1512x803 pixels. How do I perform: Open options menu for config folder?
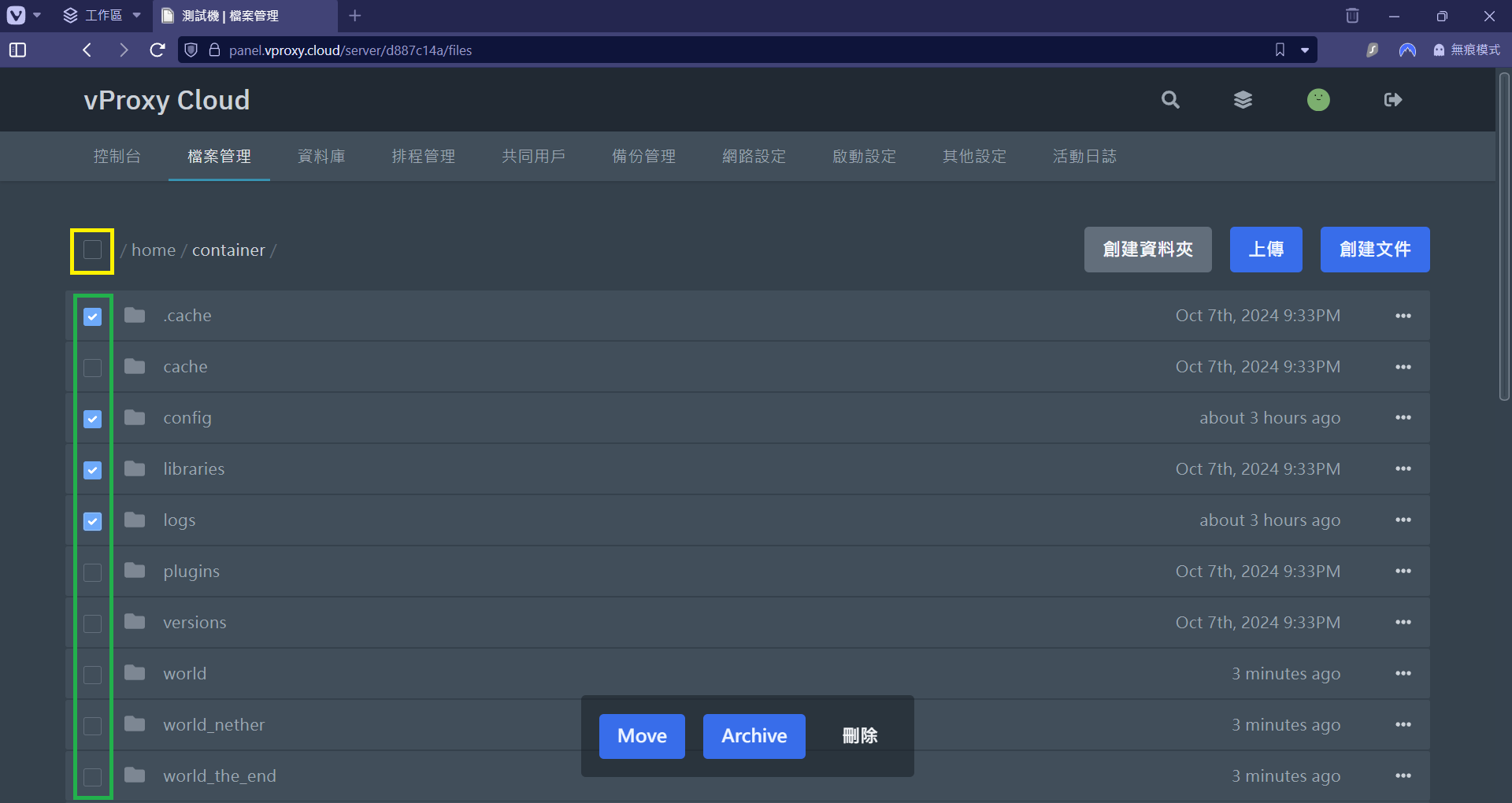click(1403, 418)
